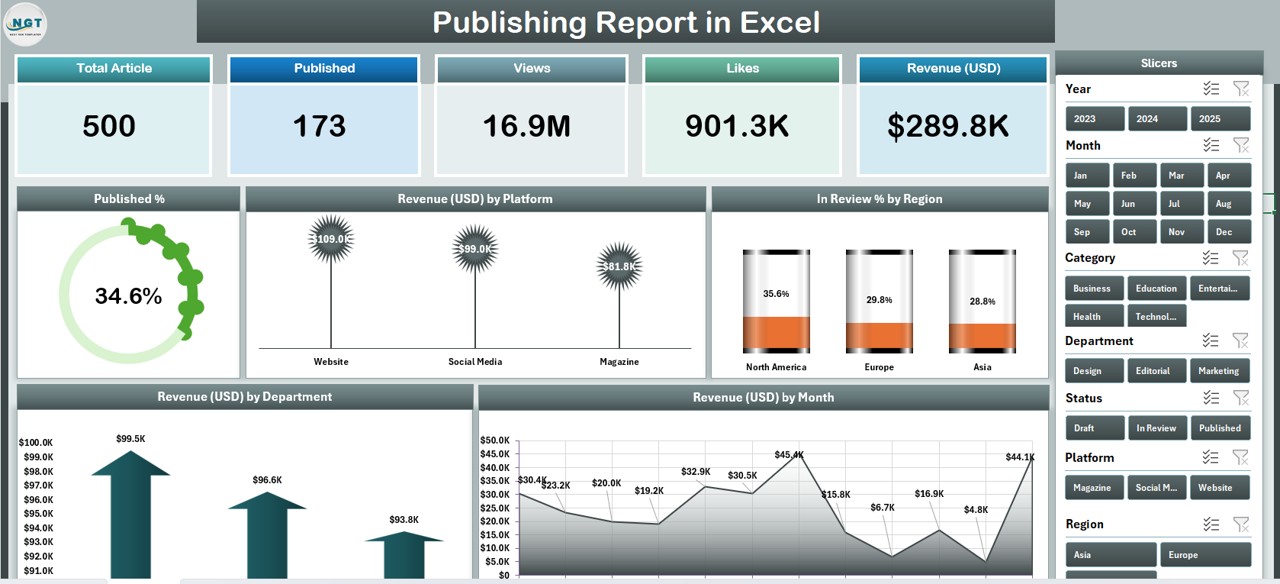
Task: Select Dec in the Month slicer
Action: [x=1228, y=231]
